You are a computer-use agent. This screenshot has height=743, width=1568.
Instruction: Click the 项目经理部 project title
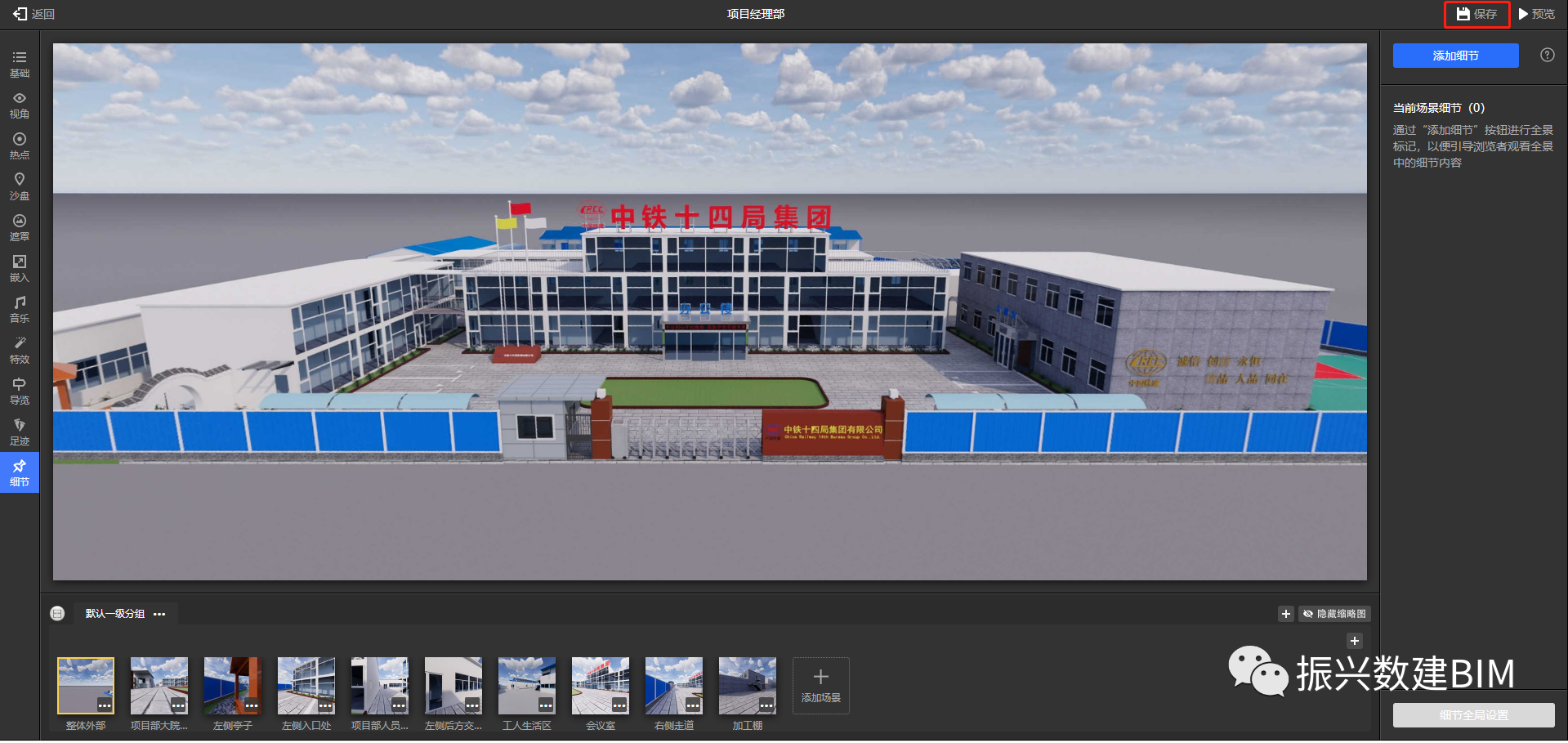(756, 14)
